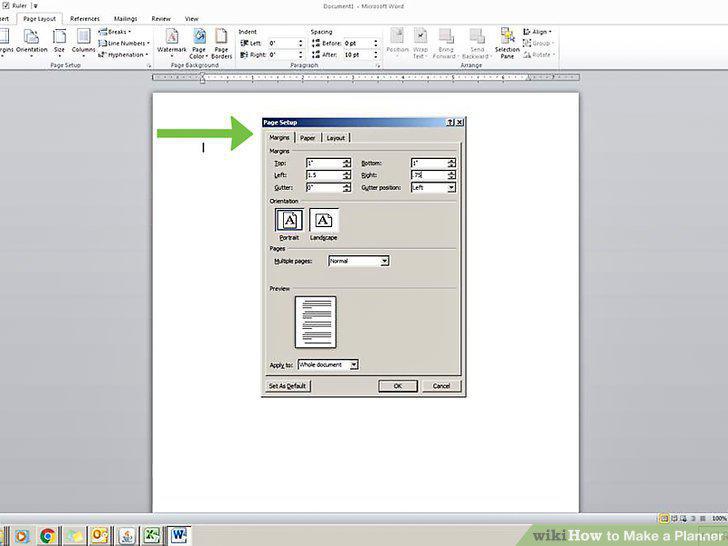Open Outlook from the taskbar
Image resolution: width=728 pixels, height=546 pixels.
(x=99, y=536)
